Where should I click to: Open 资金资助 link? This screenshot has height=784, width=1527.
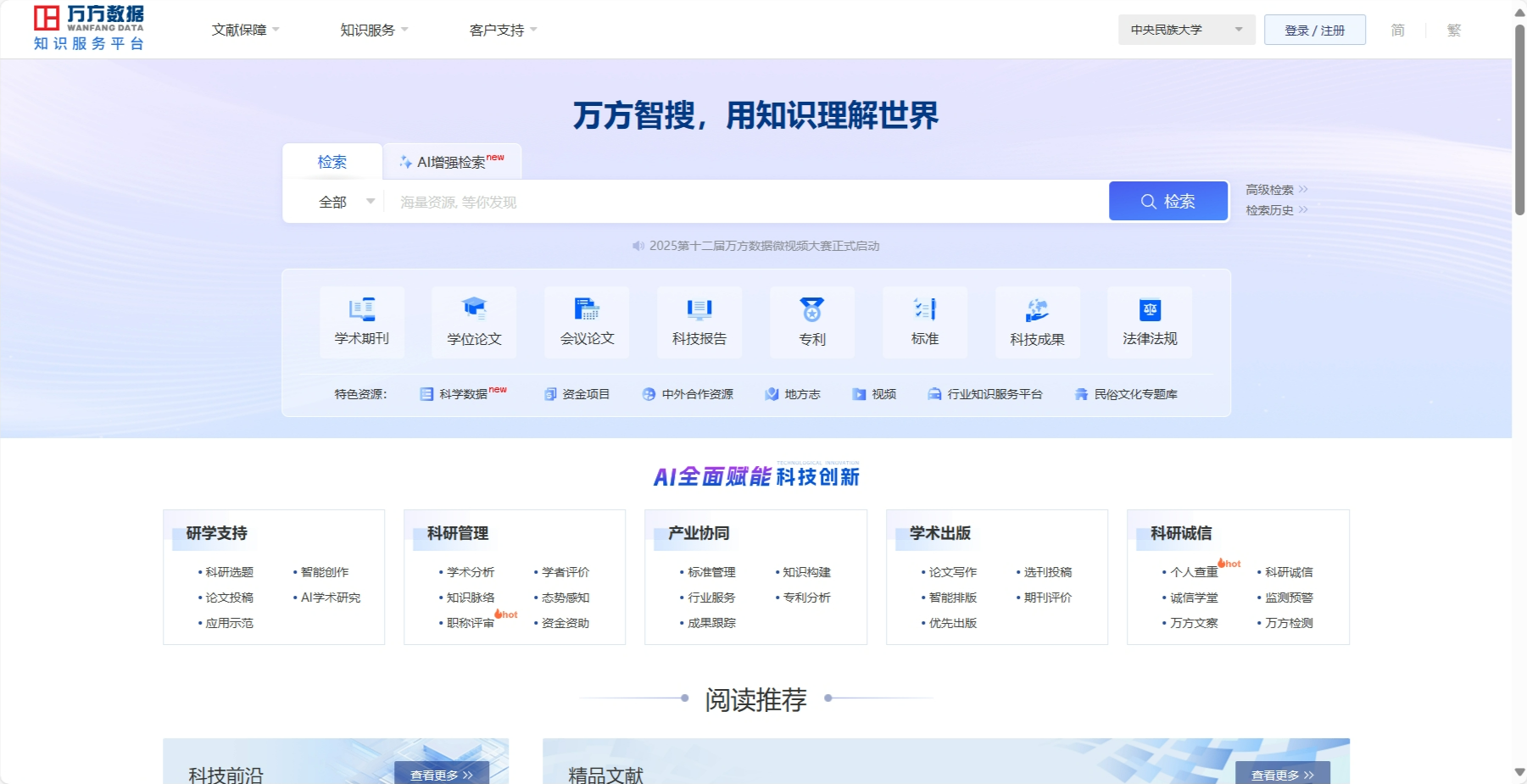point(566,623)
